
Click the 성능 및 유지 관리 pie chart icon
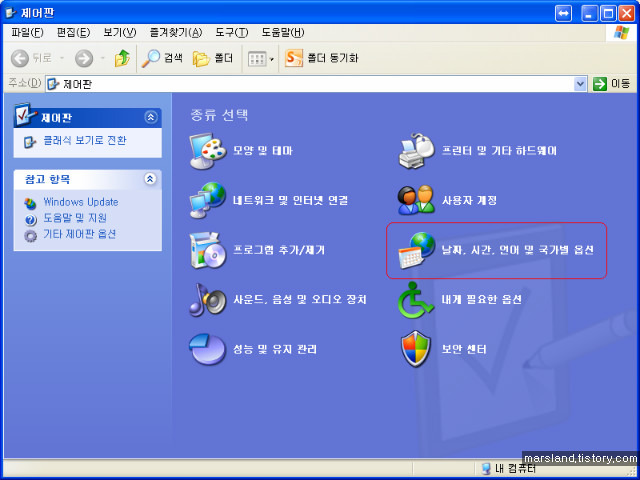(x=208, y=349)
